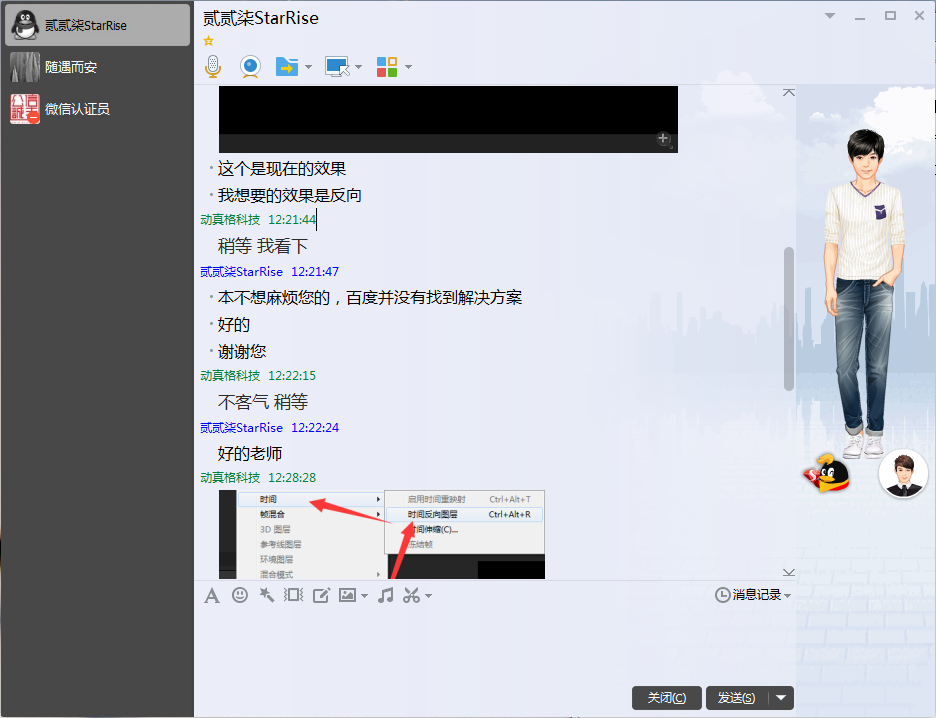This screenshot has height=718, width=936.
Task: Expand the remote desktop dropdown arrow
Action: [x=358, y=67]
